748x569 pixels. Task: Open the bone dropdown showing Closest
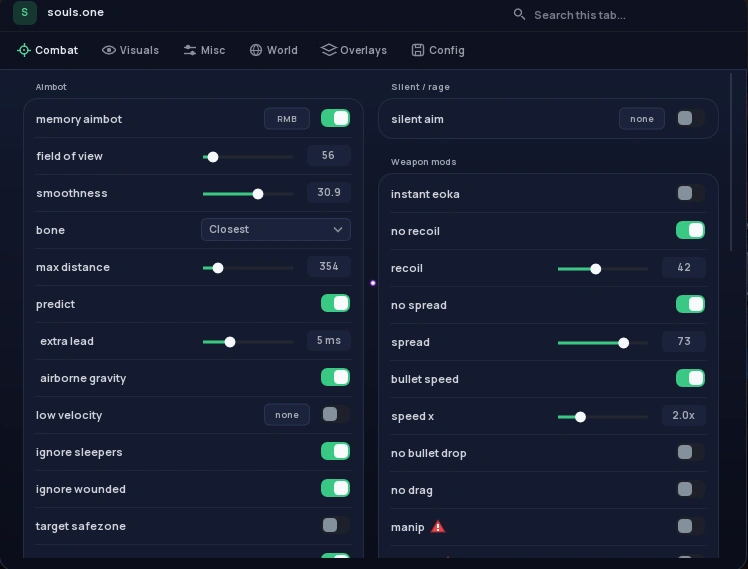tap(276, 229)
